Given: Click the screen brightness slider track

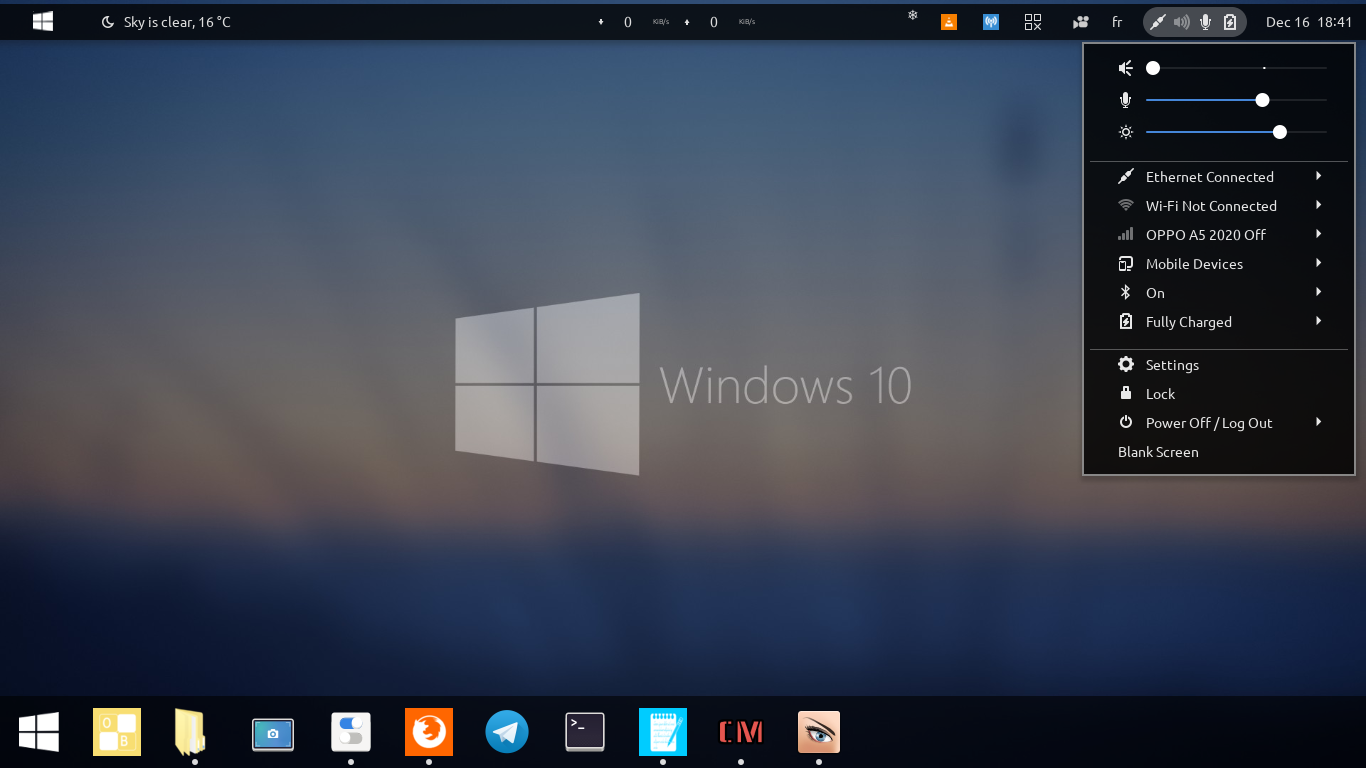Looking at the screenshot, I should 1236,132.
